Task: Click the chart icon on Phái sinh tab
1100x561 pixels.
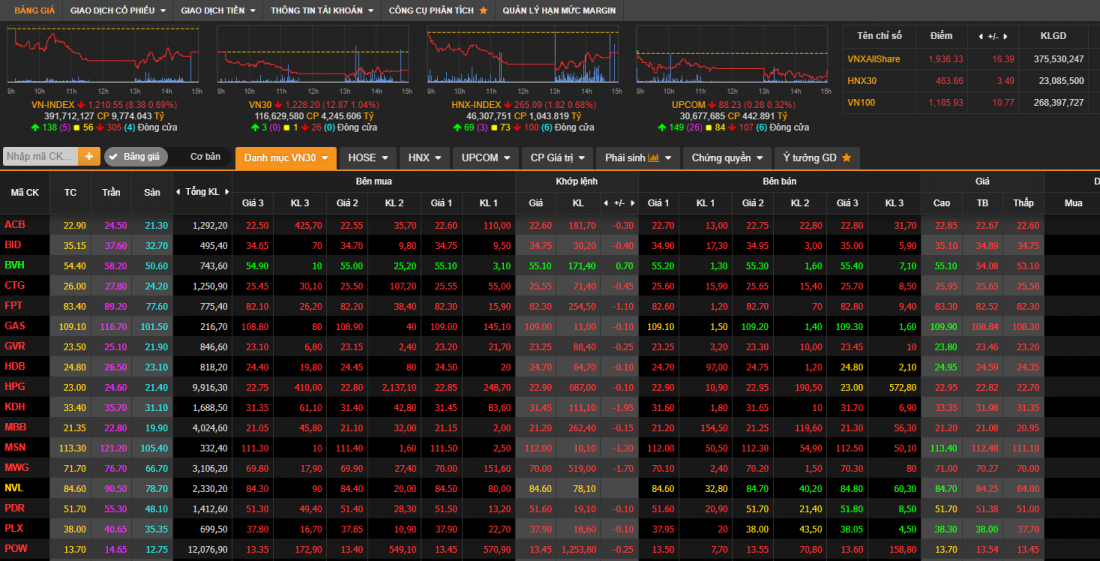Action: click(654, 158)
